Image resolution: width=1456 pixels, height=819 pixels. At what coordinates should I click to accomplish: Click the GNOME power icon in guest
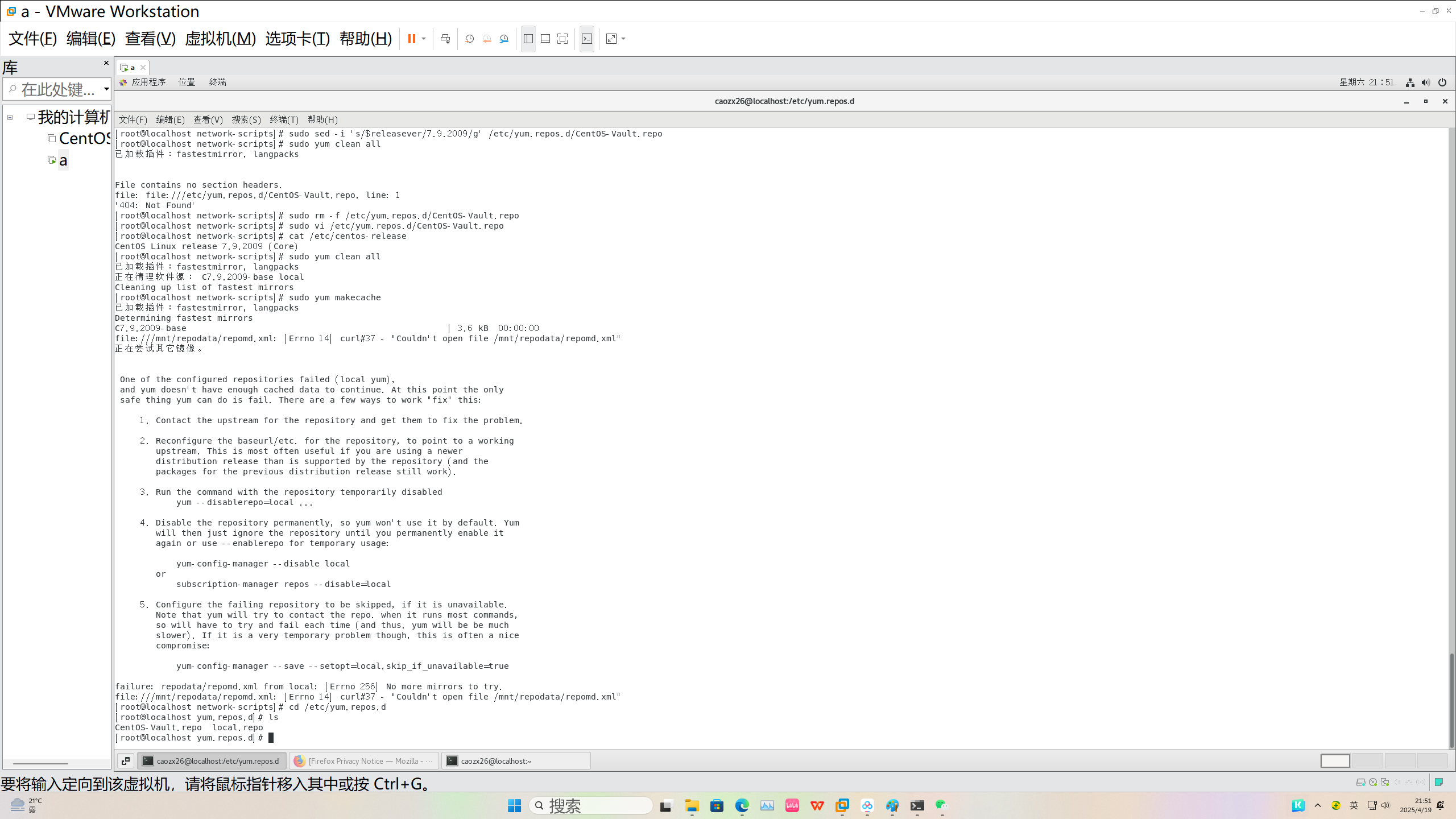pyautogui.click(x=1442, y=82)
